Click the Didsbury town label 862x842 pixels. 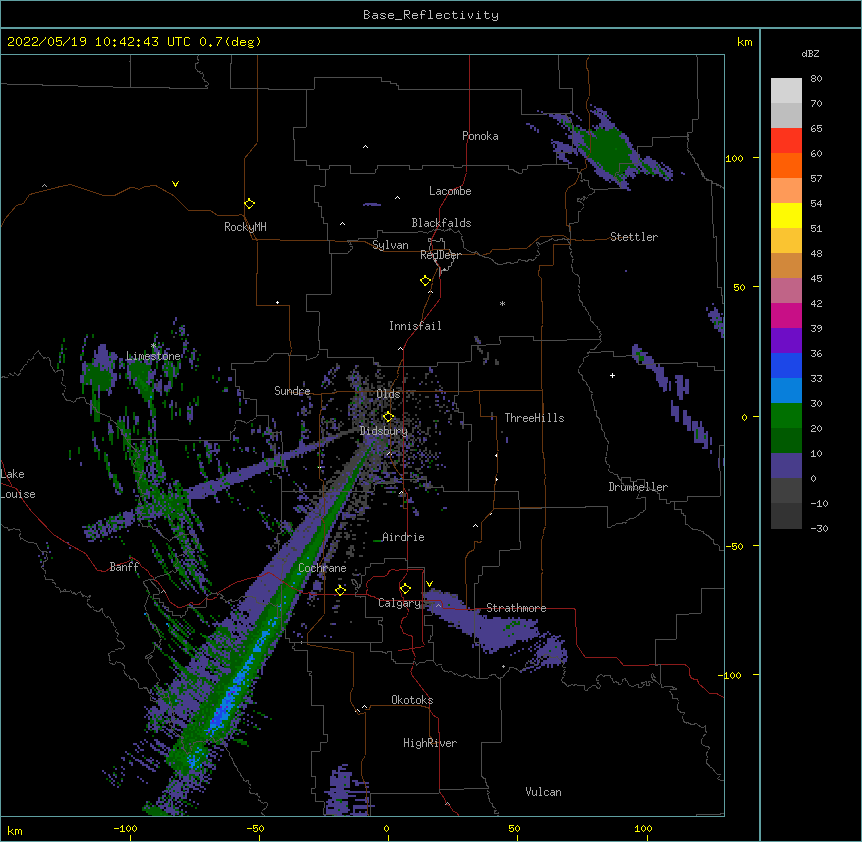click(384, 431)
